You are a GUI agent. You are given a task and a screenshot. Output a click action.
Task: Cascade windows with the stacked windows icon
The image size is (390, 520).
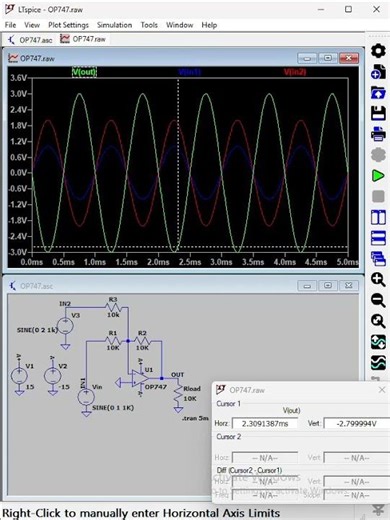(x=378, y=259)
